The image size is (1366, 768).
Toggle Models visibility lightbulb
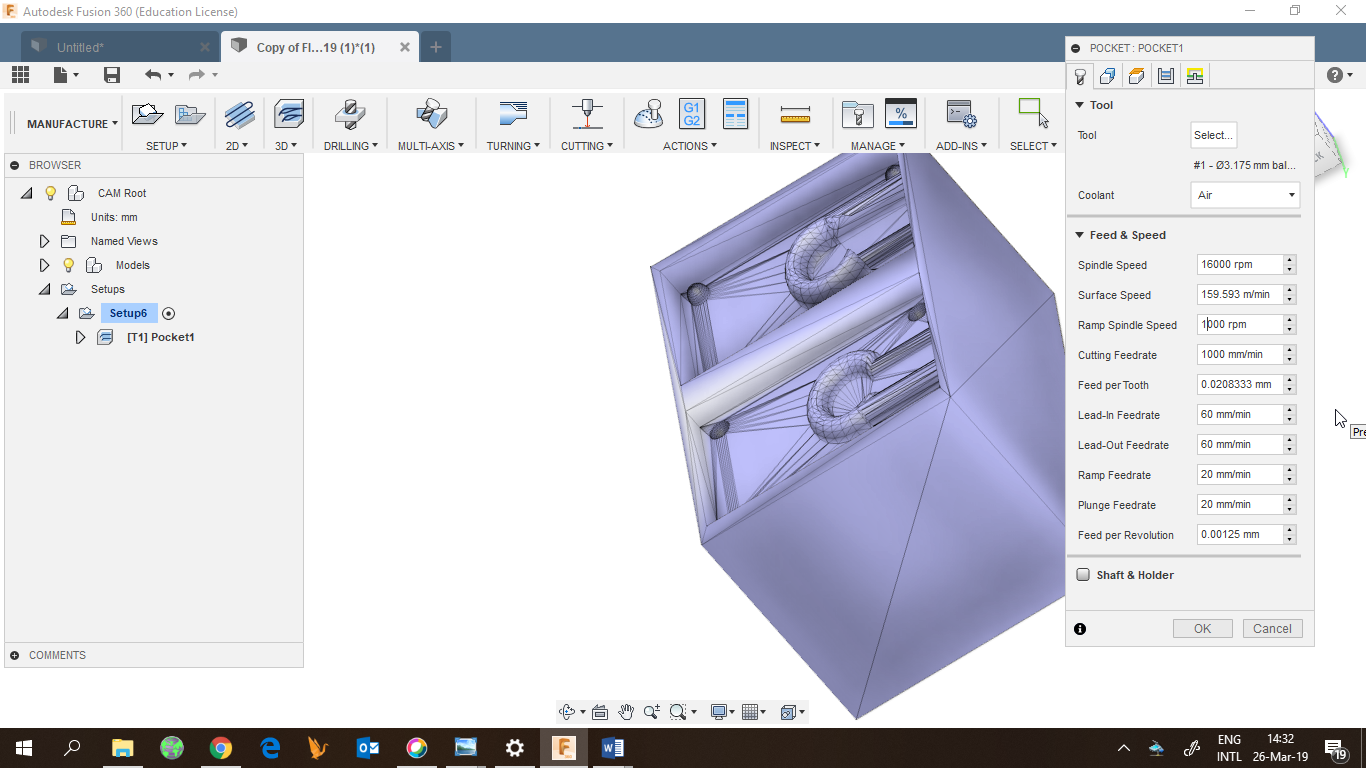(69, 265)
